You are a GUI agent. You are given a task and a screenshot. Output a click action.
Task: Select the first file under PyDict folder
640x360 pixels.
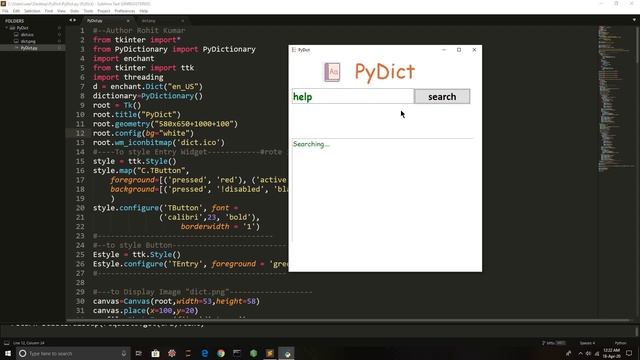pos(27,35)
